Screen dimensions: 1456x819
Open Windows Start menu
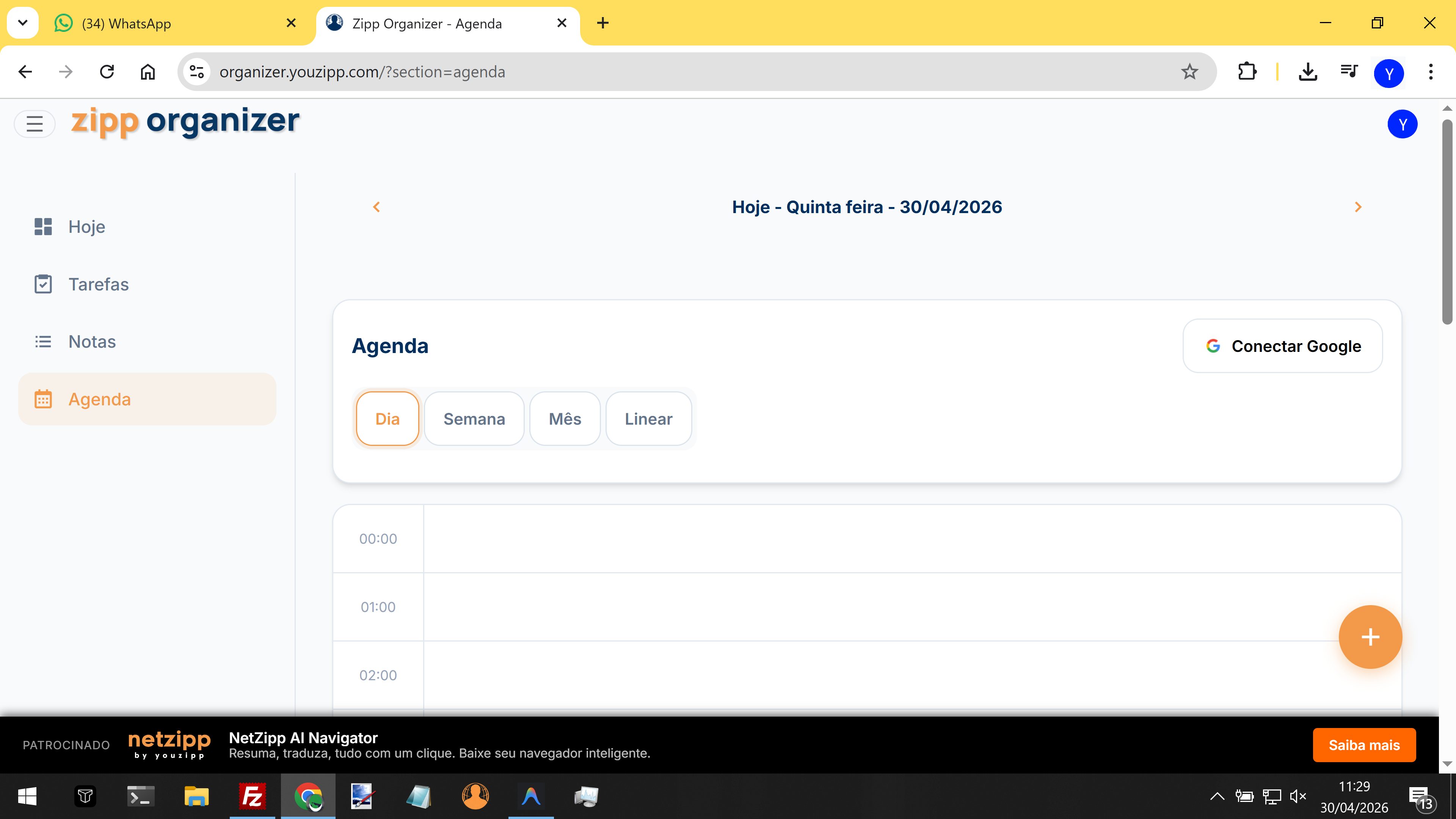[x=27, y=796]
